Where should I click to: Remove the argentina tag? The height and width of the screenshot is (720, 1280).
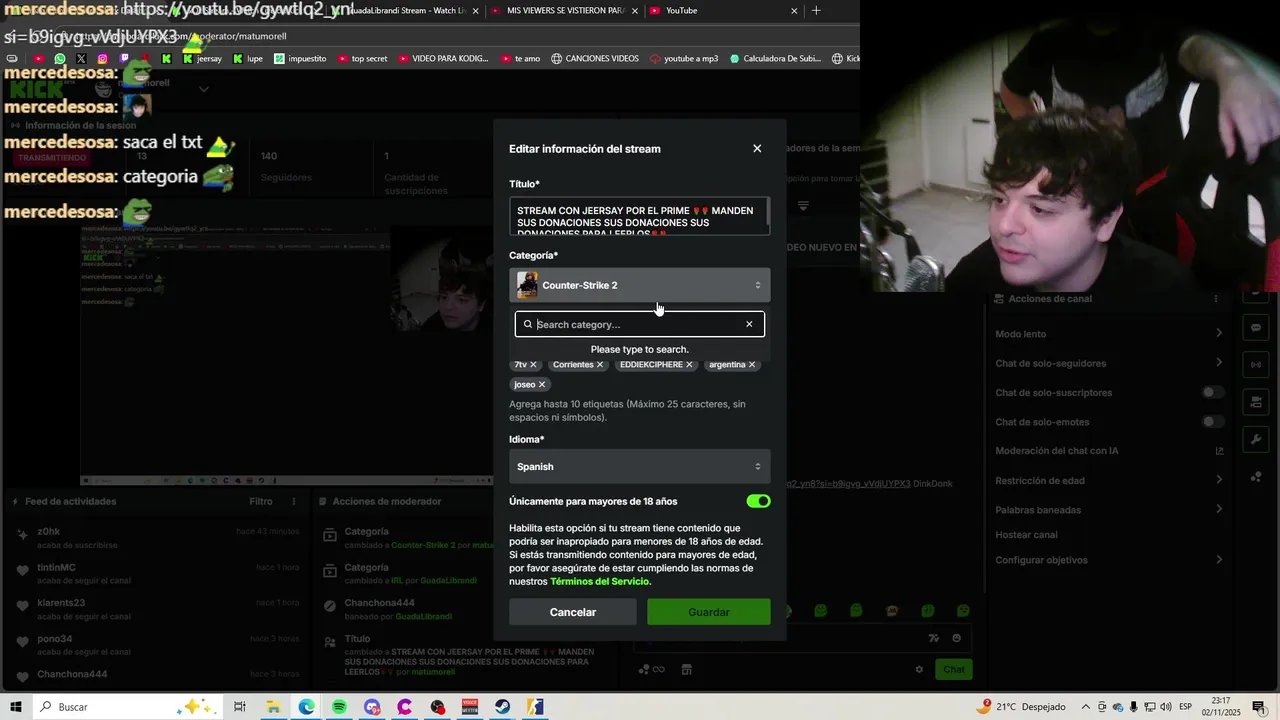pyautogui.click(x=752, y=365)
